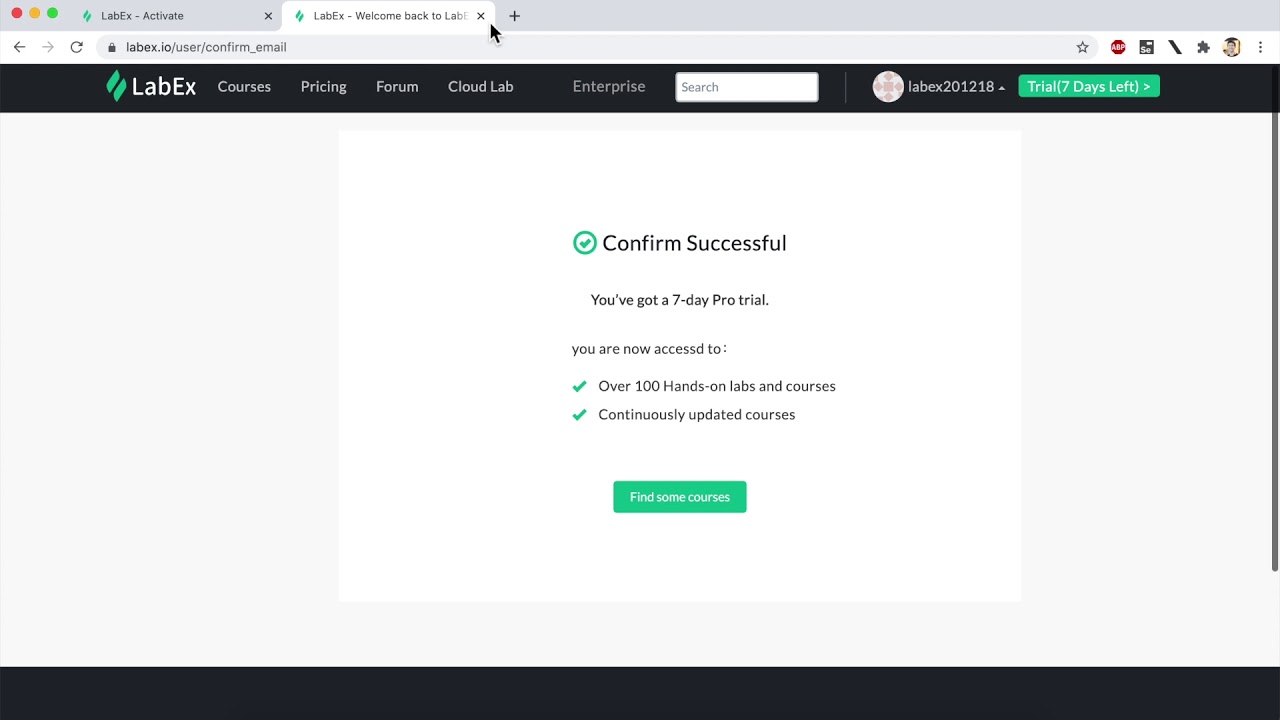Click the Trial(7 Days Left) button
Viewport: 1280px width, 720px height.
pyautogui.click(x=1089, y=87)
